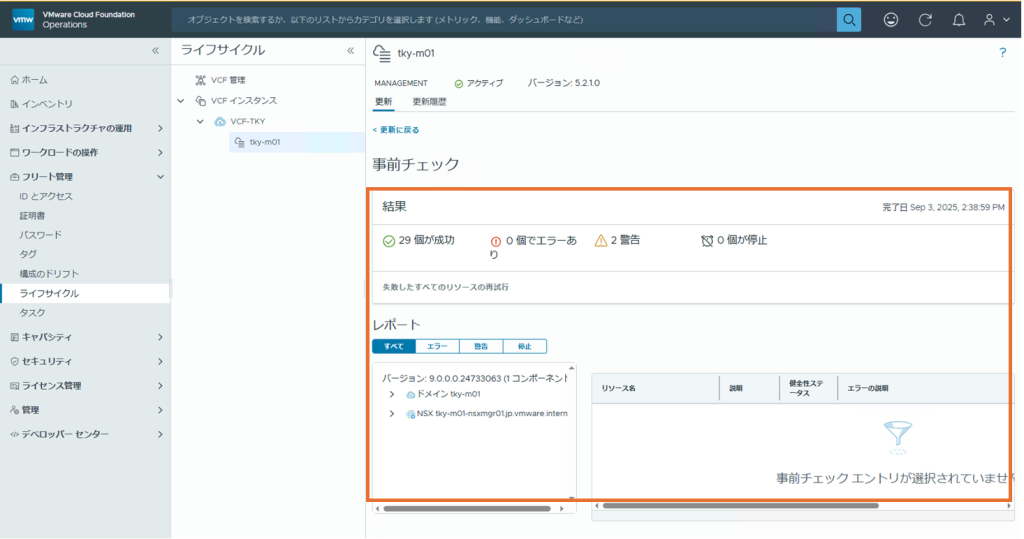Switch to the 更新 tab
Image resolution: width=1024 pixels, height=539 pixels.
coord(383,102)
